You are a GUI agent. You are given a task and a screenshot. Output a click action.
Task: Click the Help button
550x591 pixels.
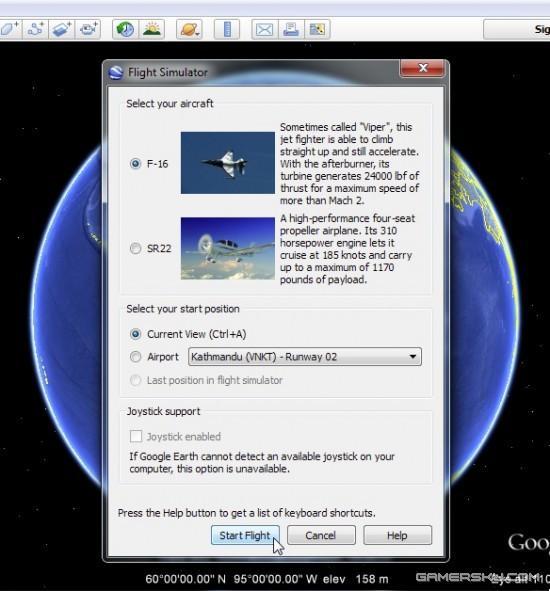(x=397, y=535)
